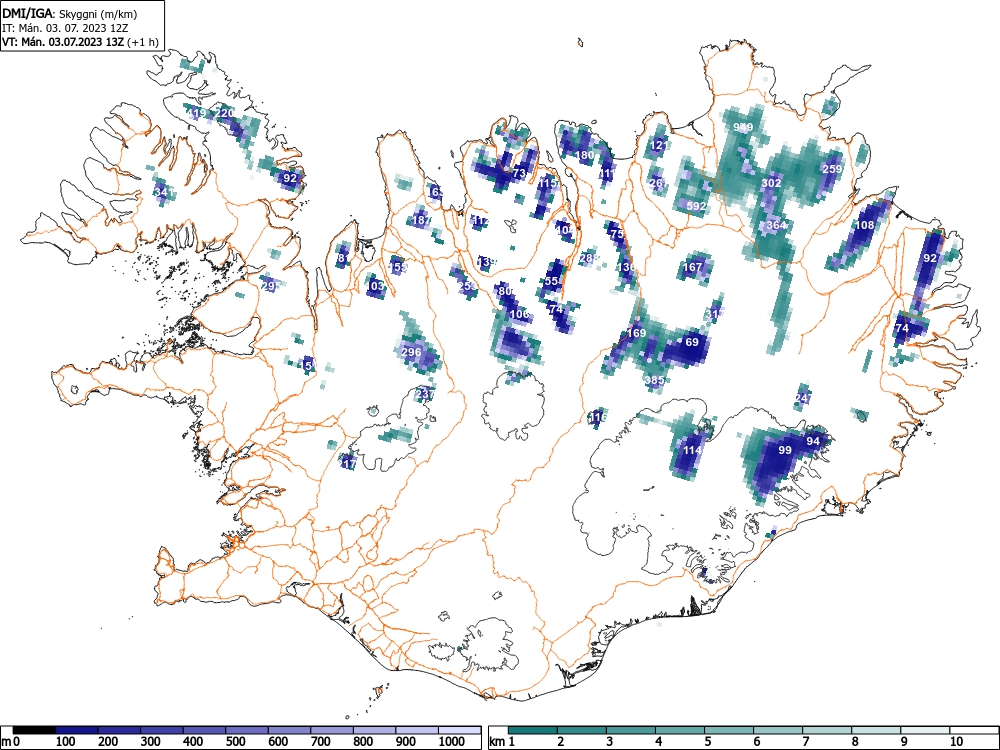Pick the dark blue 100–200 m legend segment
This screenshot has height=750, width=1000.
tap(77, 730)
